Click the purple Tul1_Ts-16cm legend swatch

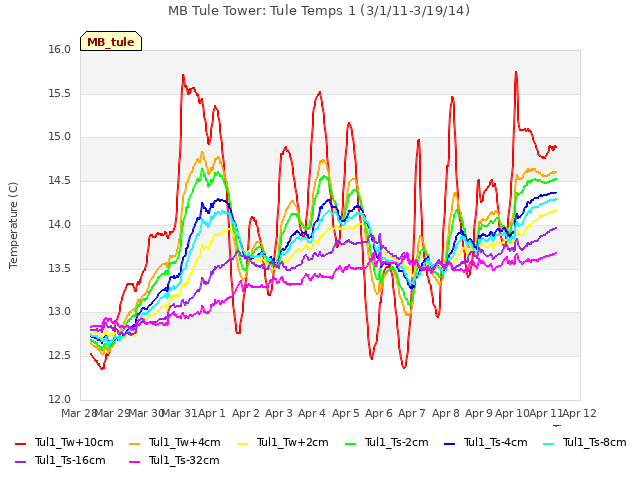click(20, 461)
